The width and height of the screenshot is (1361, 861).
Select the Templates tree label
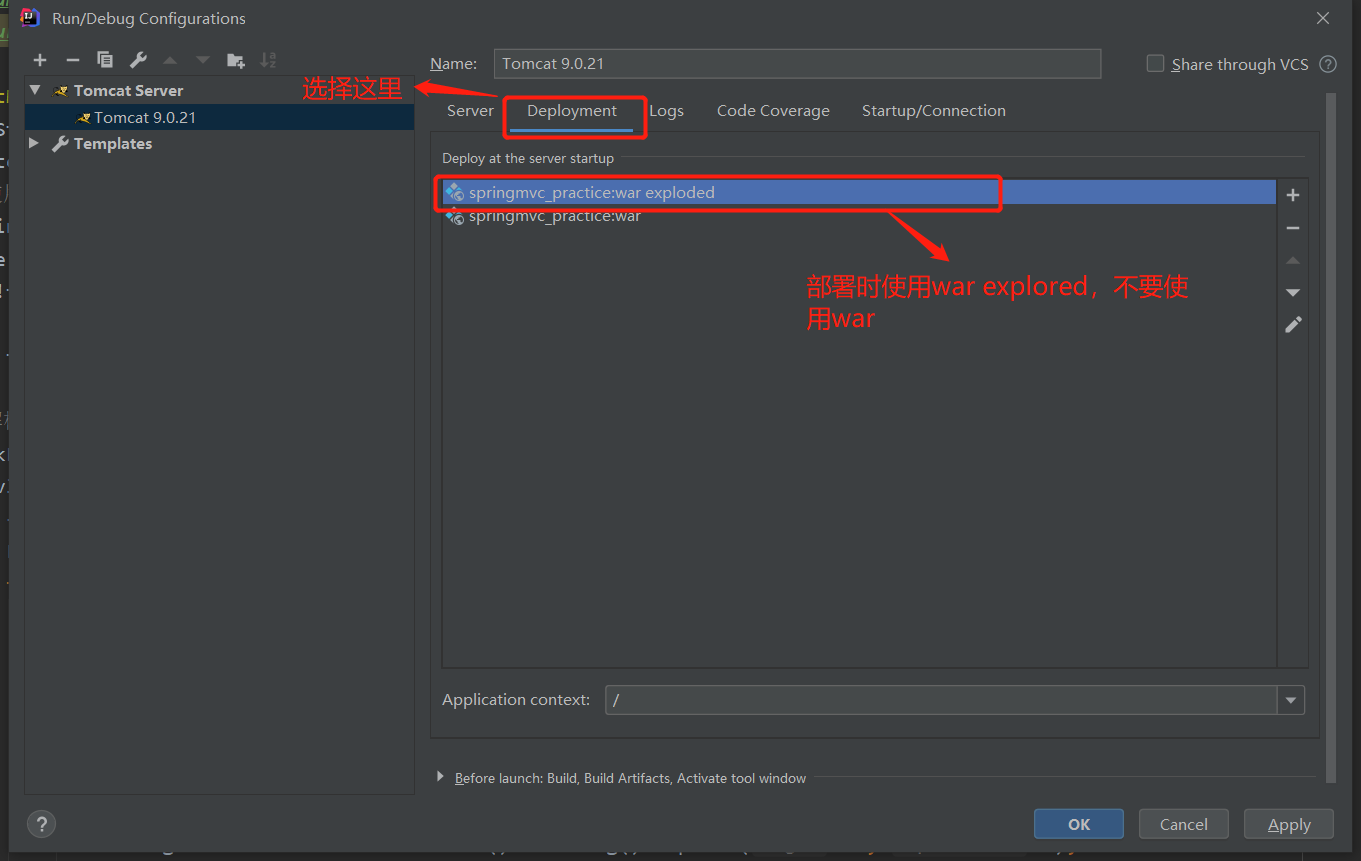pos(113,143)
